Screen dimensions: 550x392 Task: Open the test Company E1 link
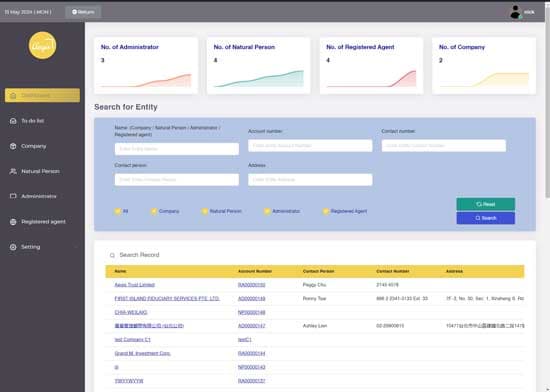133,340
